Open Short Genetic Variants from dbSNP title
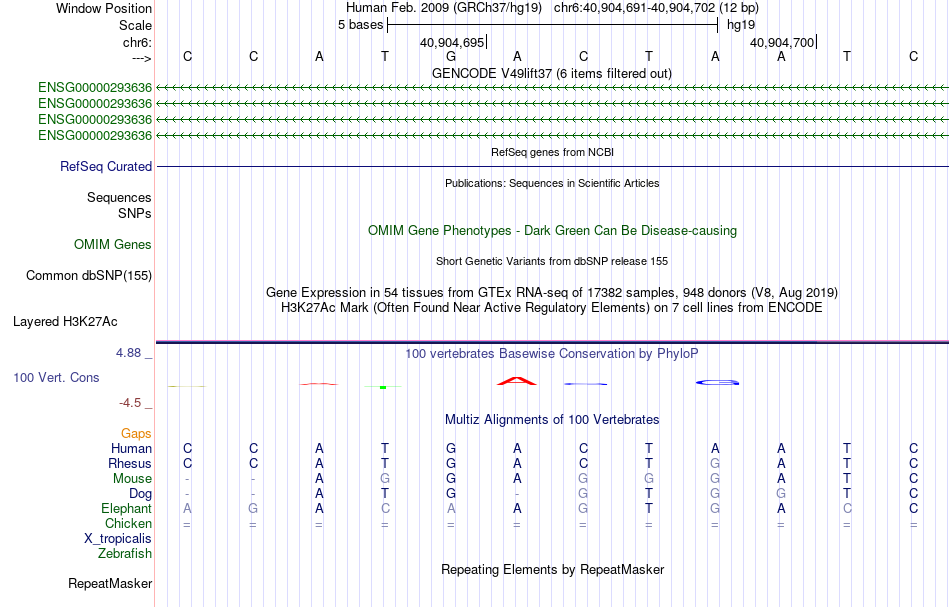This screenshot has height=607, width=950. click(x=551, y=261)
